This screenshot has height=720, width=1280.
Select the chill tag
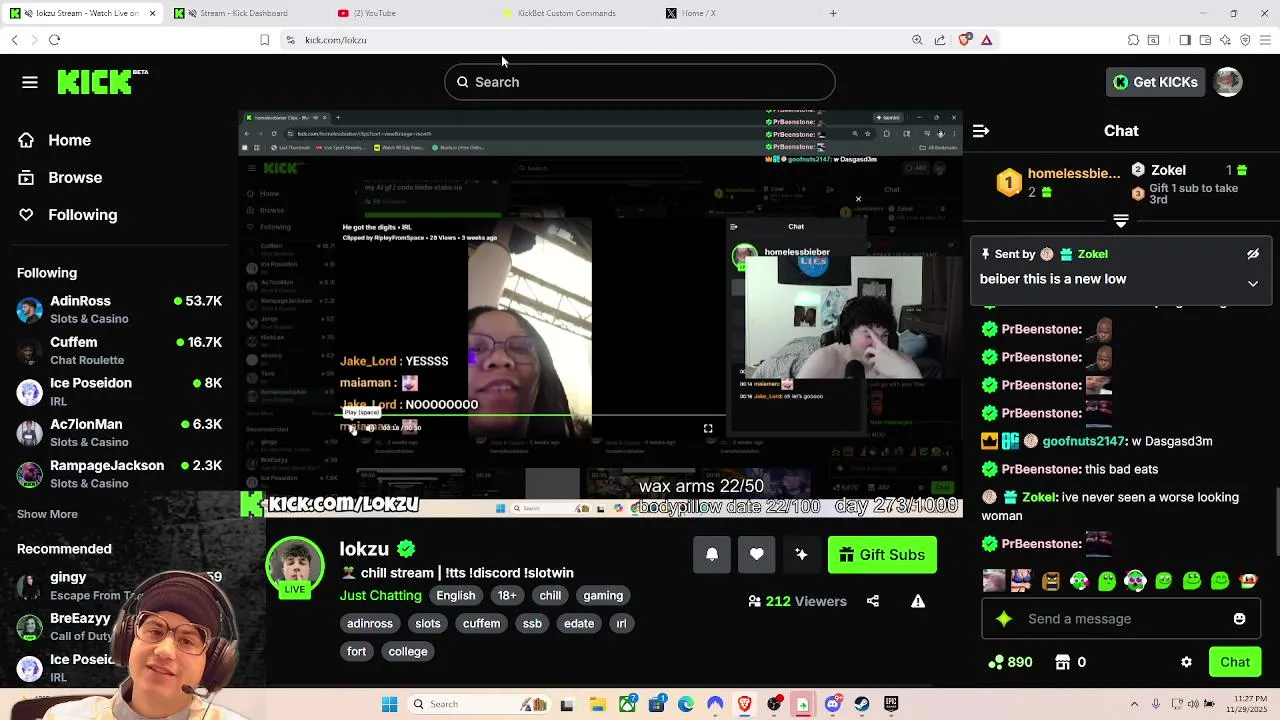point(550,595)
